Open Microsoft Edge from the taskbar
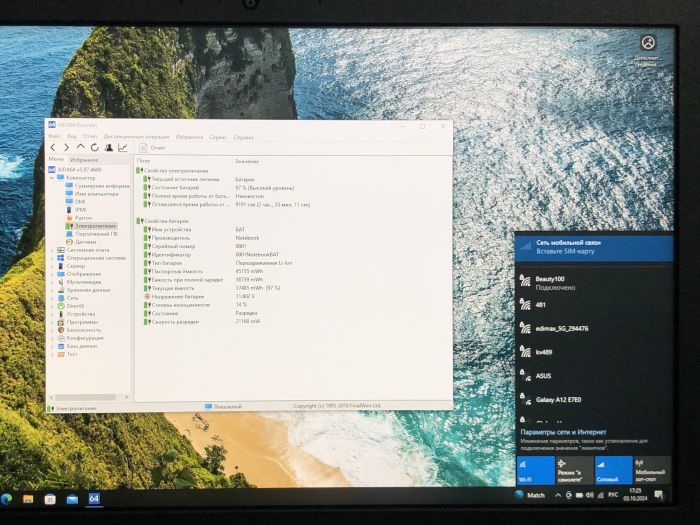Image resolution: width=700 pixels, height=525 pixels. coord(7,496)
